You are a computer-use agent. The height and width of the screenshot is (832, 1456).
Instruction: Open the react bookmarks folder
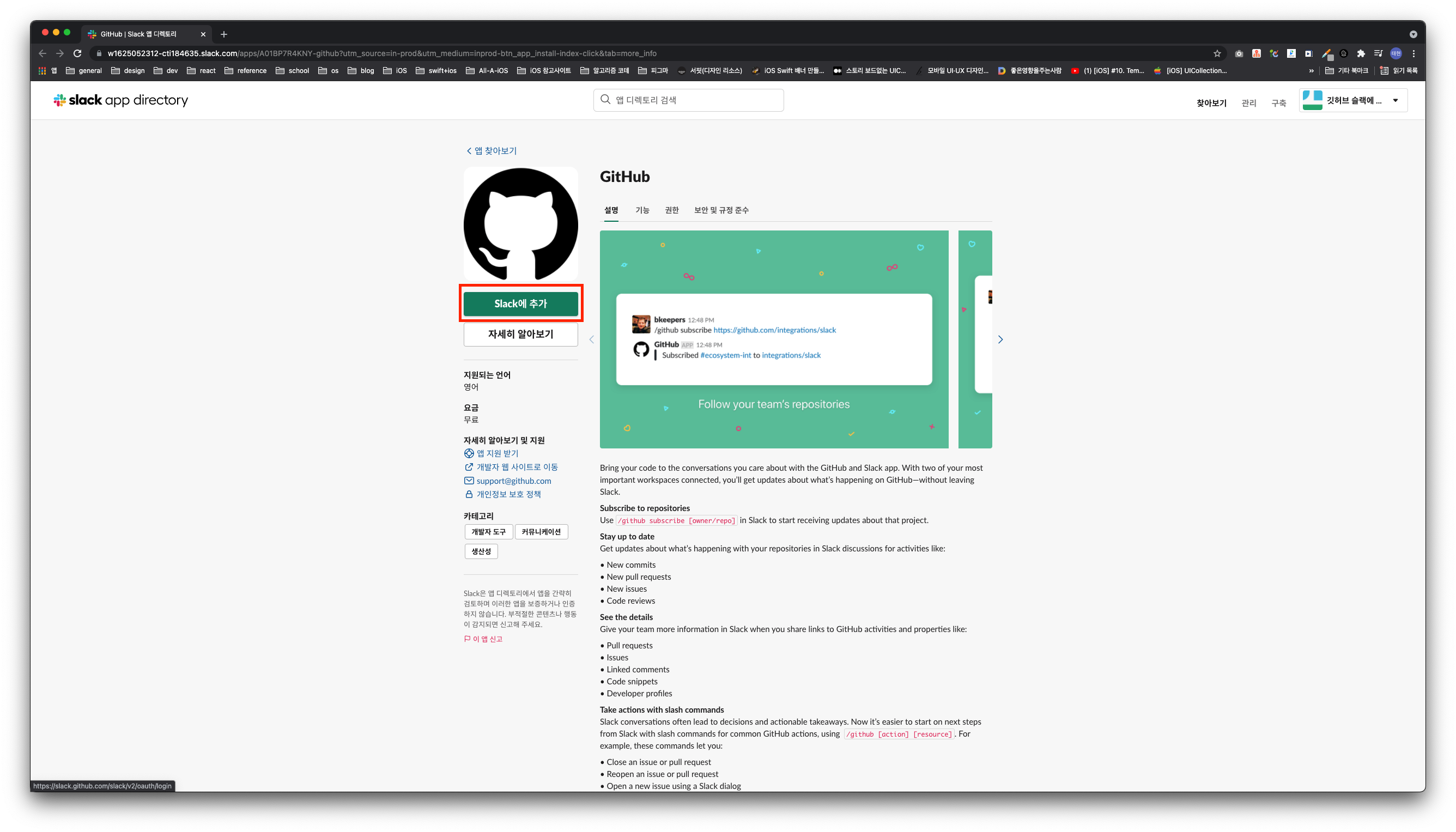202,71
